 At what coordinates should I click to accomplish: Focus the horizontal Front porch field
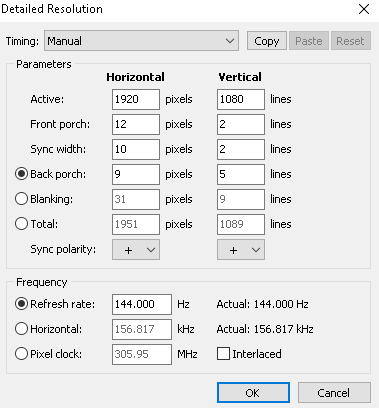pos(136,124)
